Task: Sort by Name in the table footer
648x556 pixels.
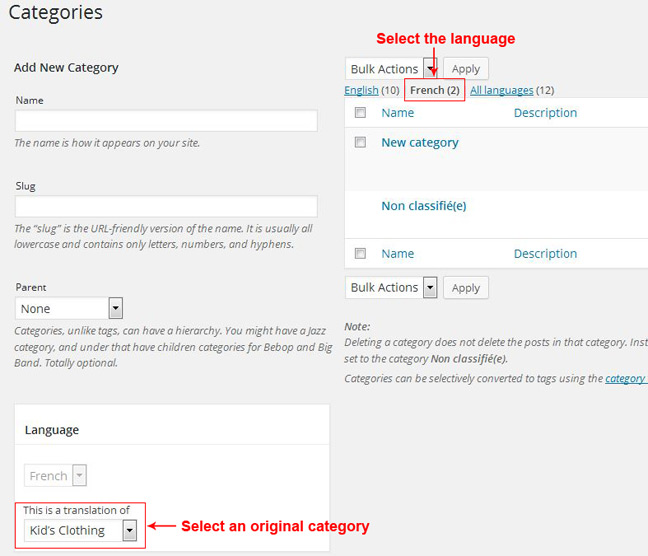Action: click(398, 253)
